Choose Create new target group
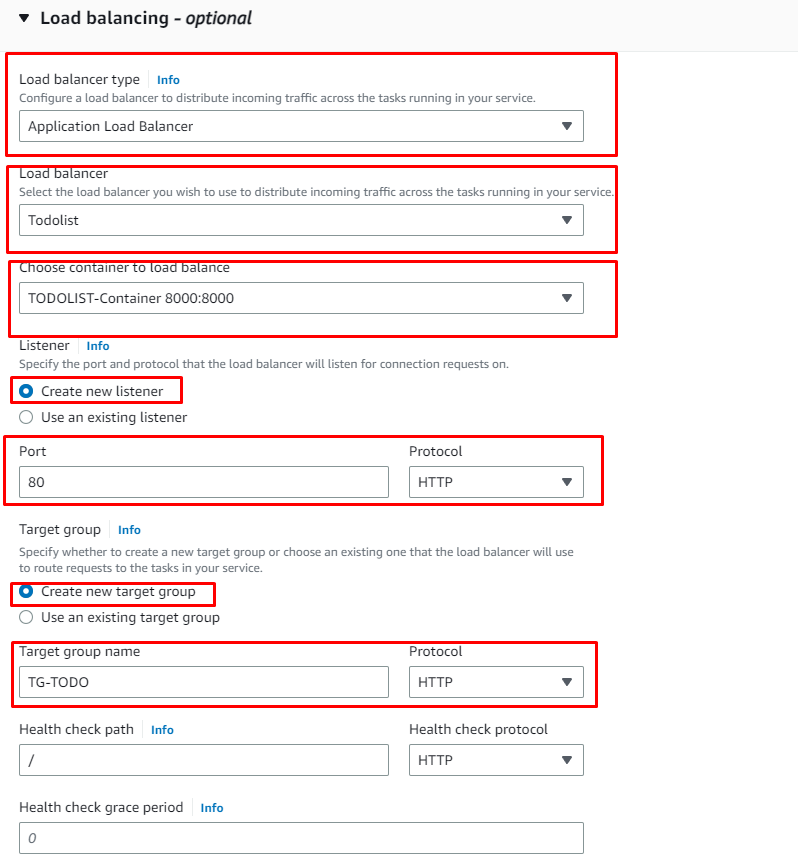This screenshot has height=861, width=798. pyautogui.click(x=24, y=592)
